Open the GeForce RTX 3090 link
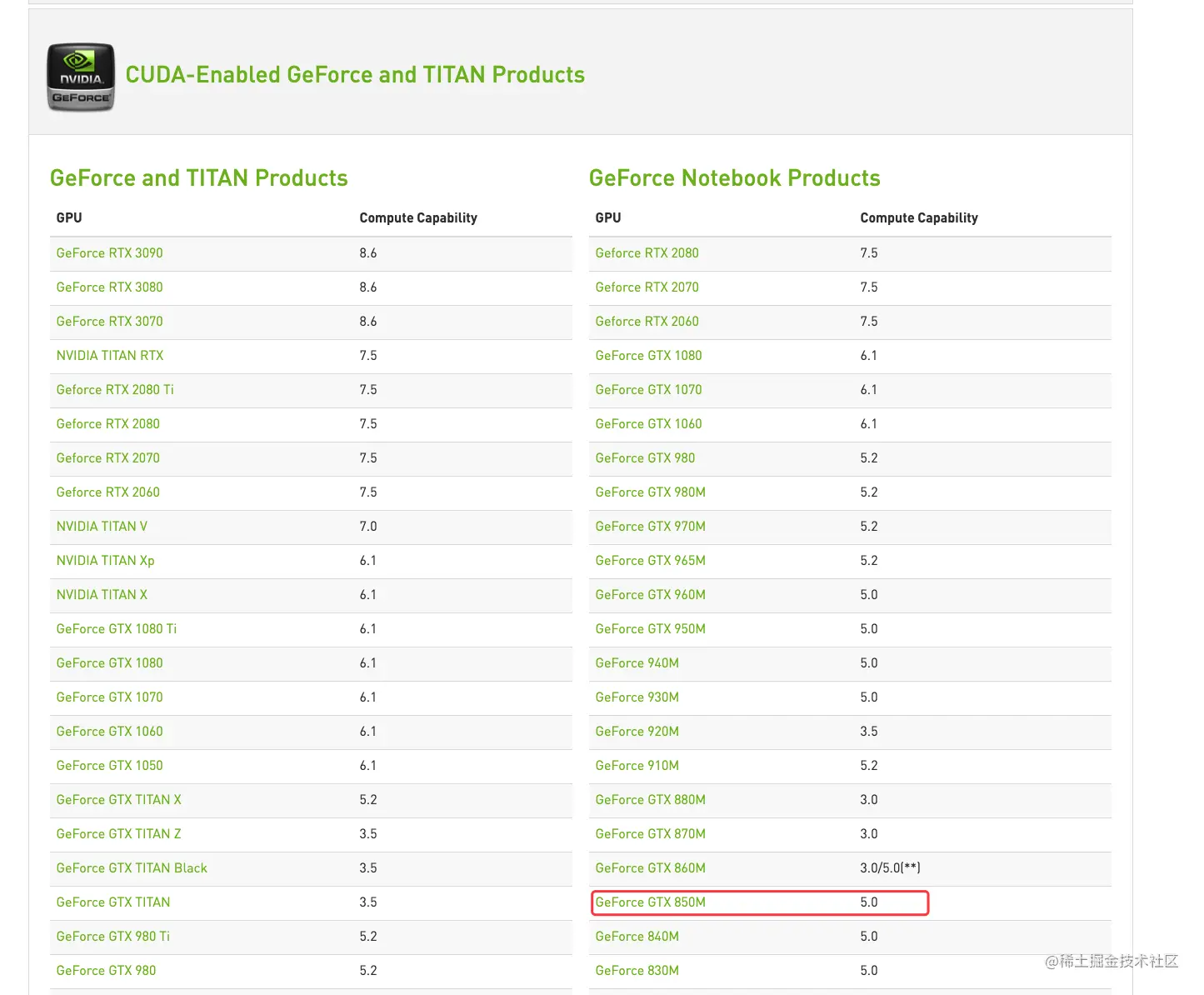Image resolution: width=1204 pixels, height=995 pixels. (x=109, y=253)
